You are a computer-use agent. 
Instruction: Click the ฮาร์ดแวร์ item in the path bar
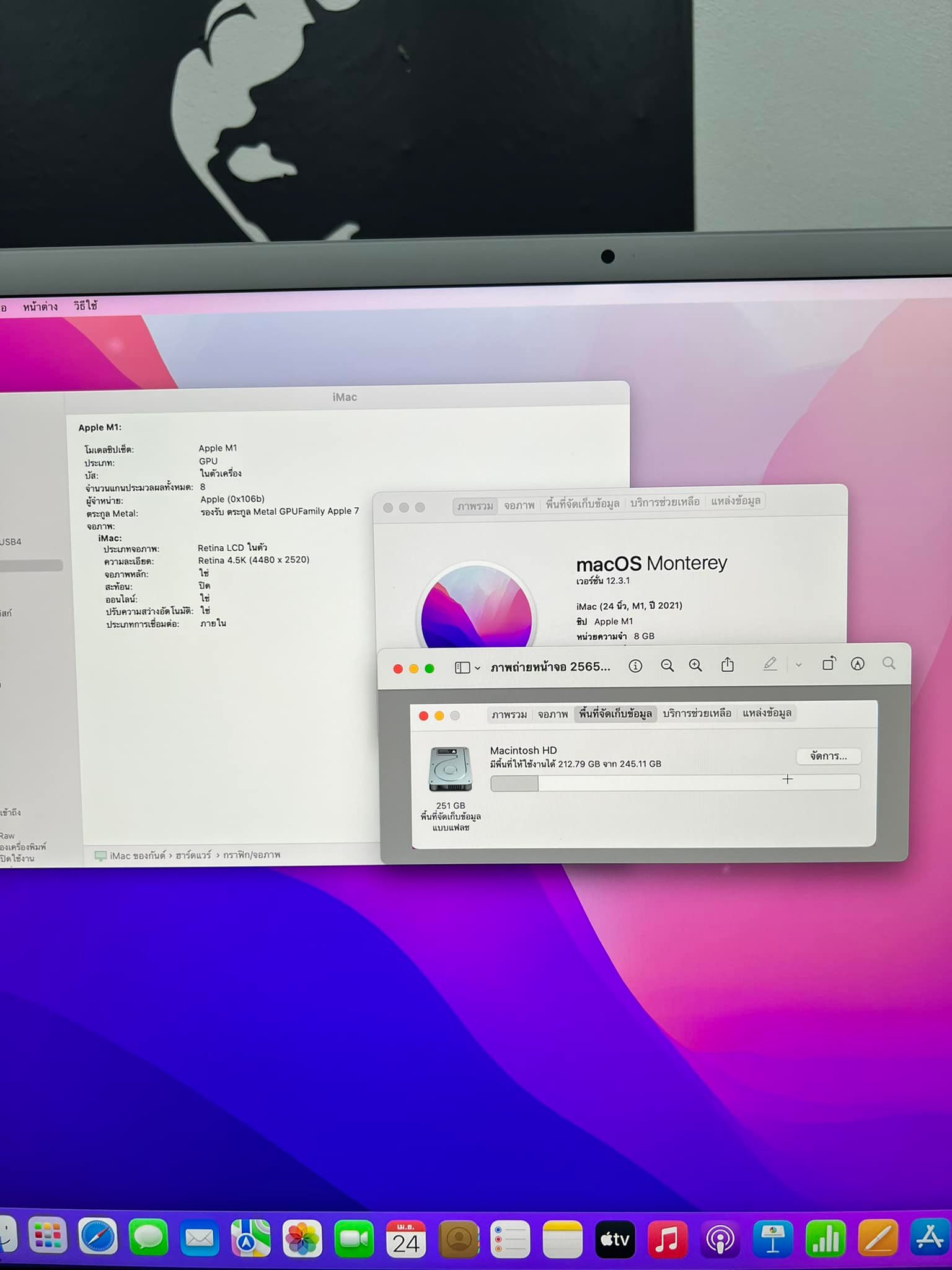pos(193,855)
